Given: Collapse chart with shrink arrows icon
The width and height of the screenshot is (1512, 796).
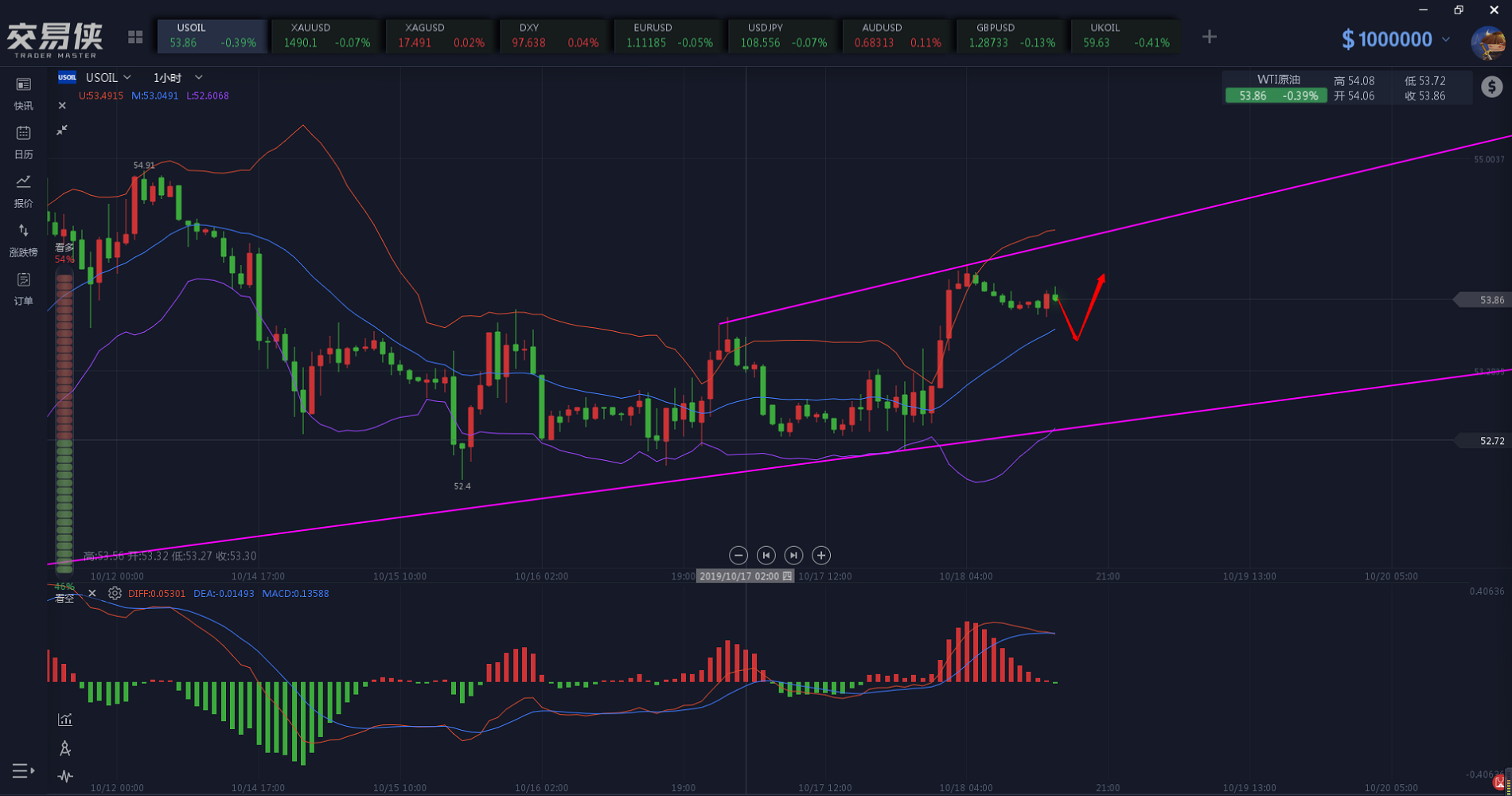Looking at the screenshot, I should pyautogui.click(x=62, y=130).
